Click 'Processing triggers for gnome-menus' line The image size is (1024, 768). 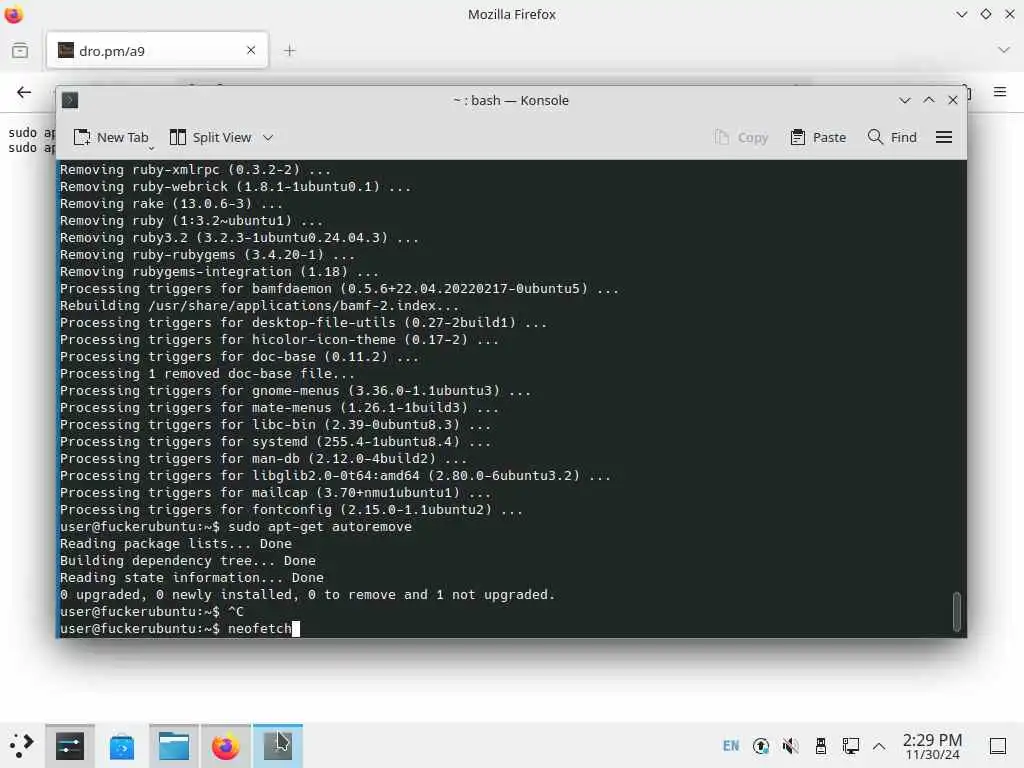coord(295,390)
